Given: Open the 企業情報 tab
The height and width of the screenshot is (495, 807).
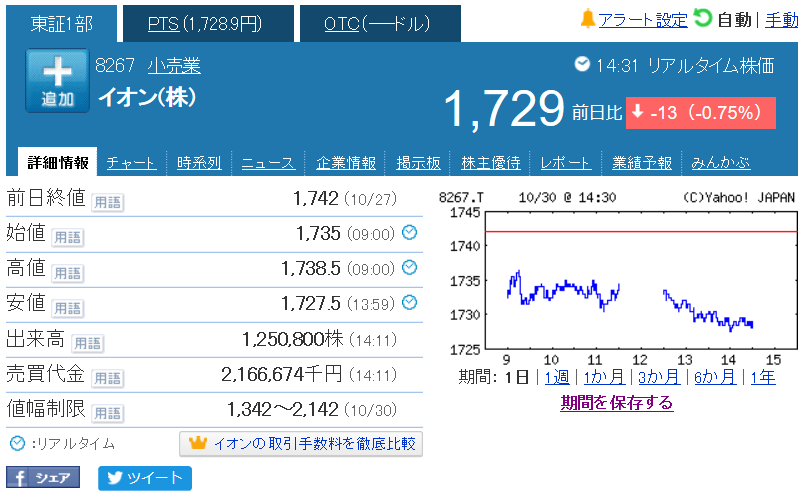Looking at the screenshot, I should click(346, 163).
